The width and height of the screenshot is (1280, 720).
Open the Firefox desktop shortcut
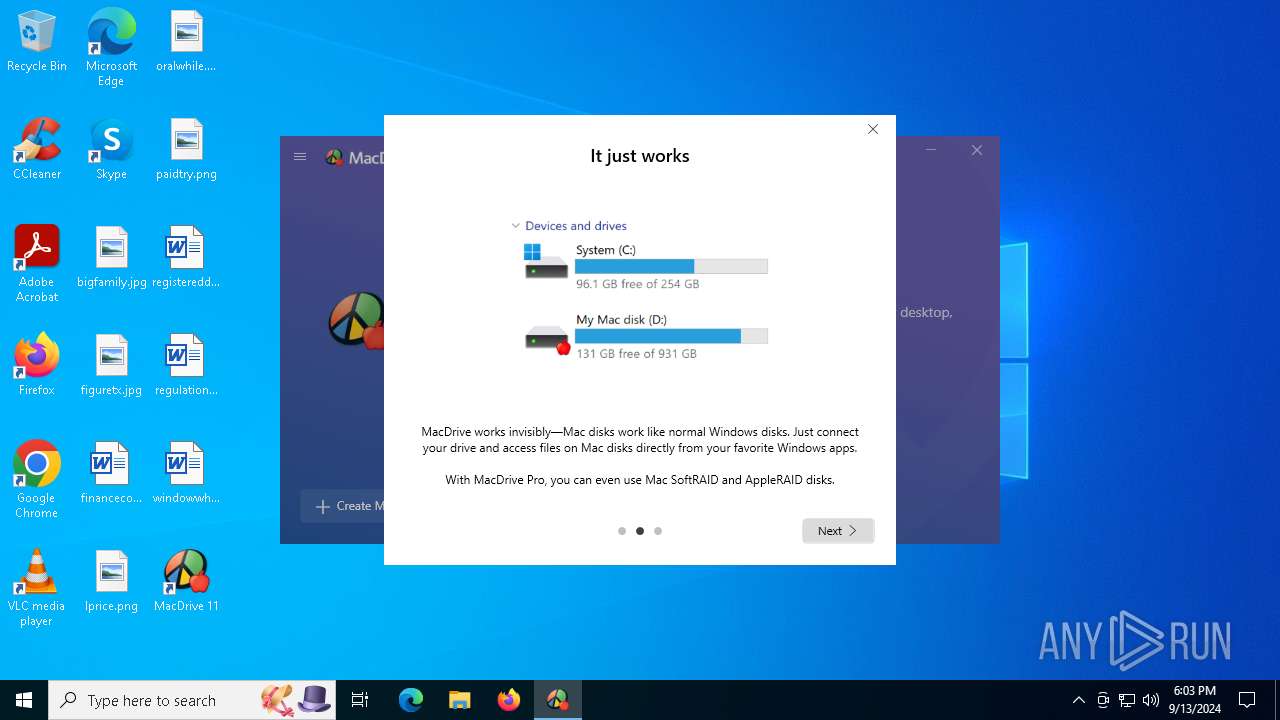click(x=37, y=365)
